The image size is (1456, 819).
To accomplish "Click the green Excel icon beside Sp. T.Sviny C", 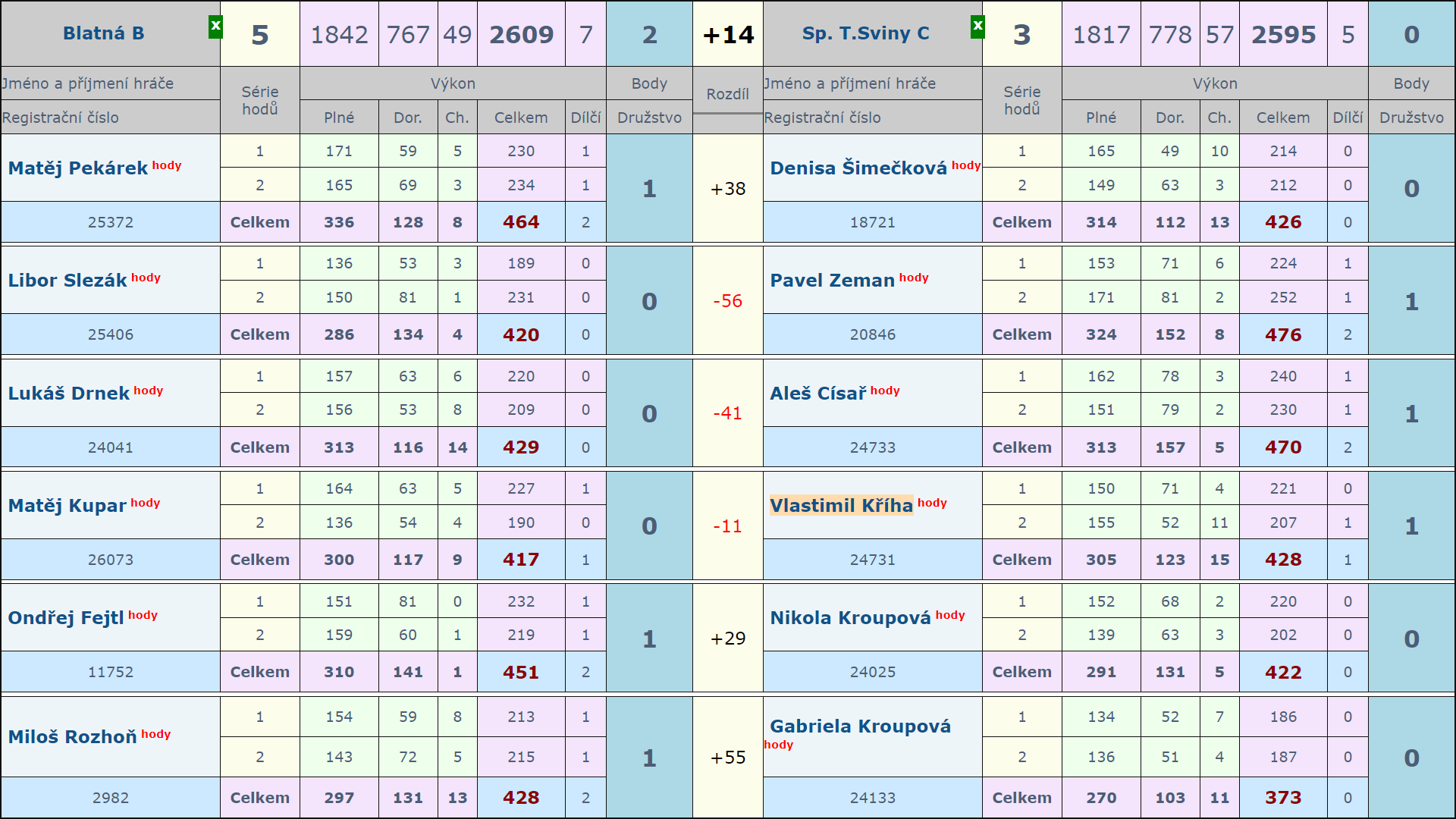I will coord(977,27).
